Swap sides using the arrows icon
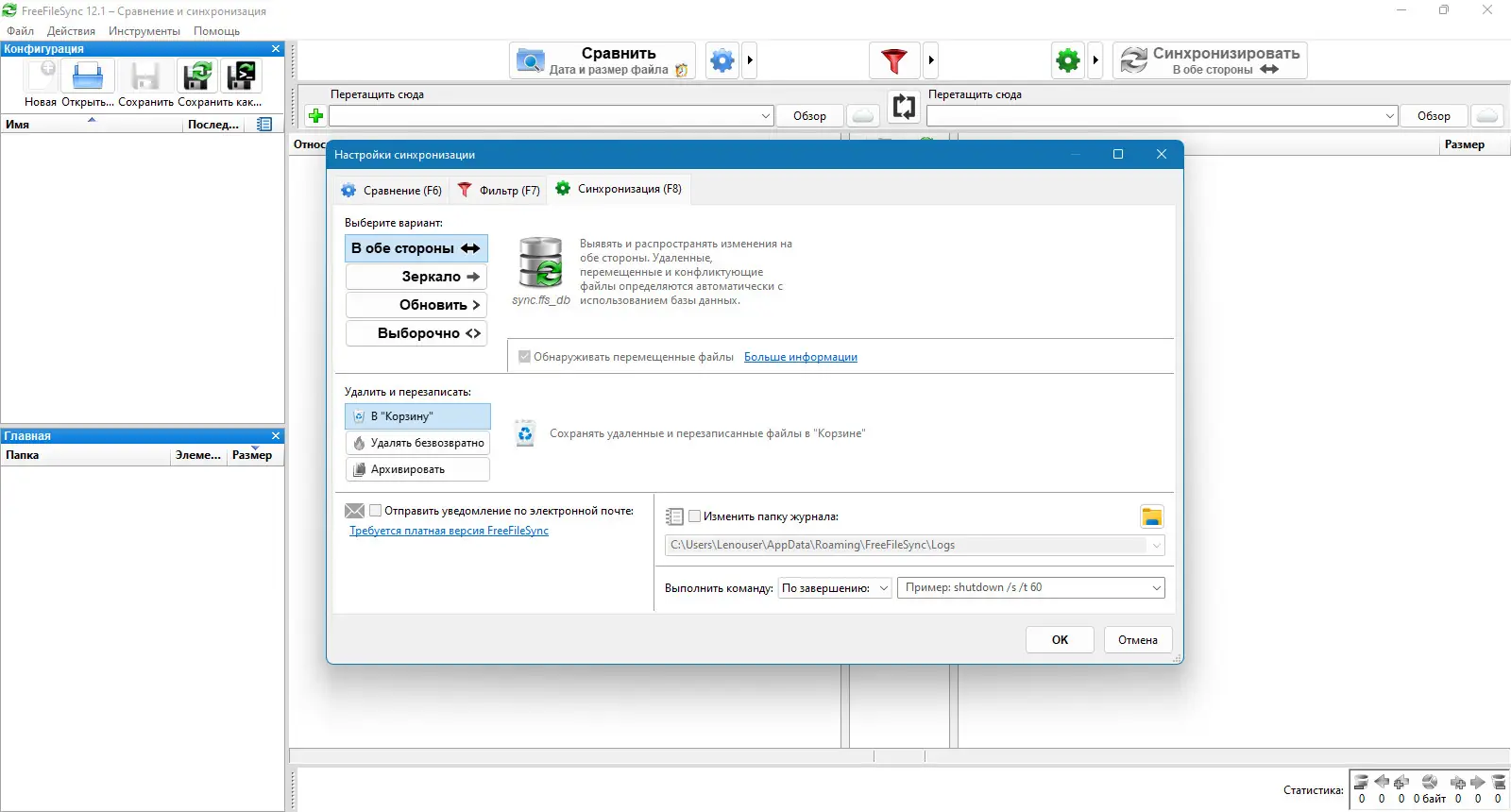Image resolution: width=1511 pixels, height=812 pixels. point(904,107)
